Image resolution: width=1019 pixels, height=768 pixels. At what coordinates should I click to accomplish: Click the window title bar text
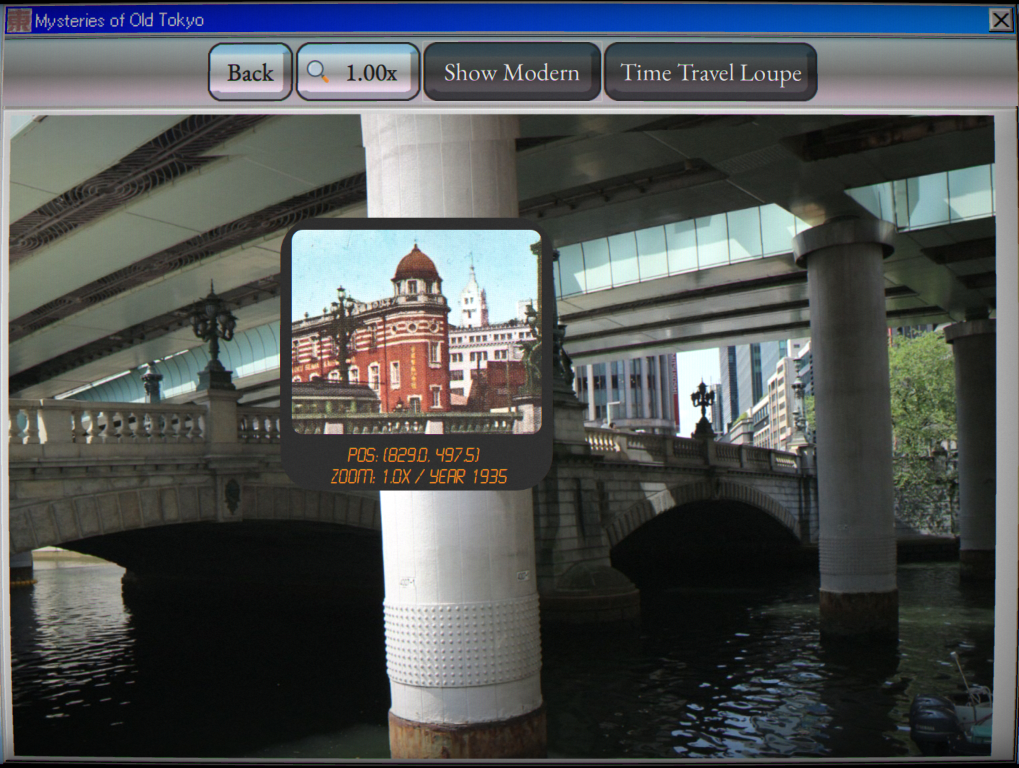tap(120, 20)
